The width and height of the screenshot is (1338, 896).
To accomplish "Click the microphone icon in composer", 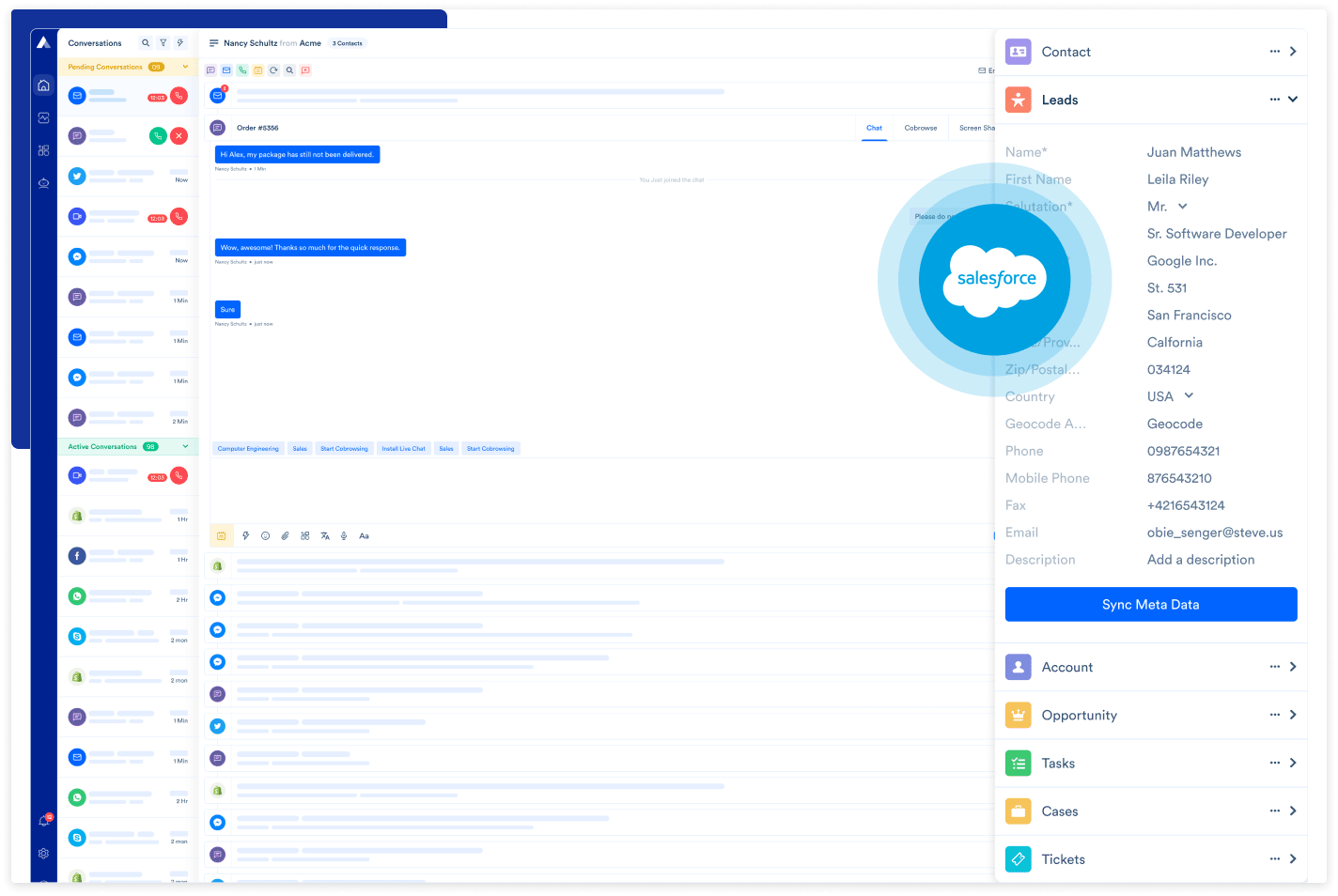I will (344, 536).
